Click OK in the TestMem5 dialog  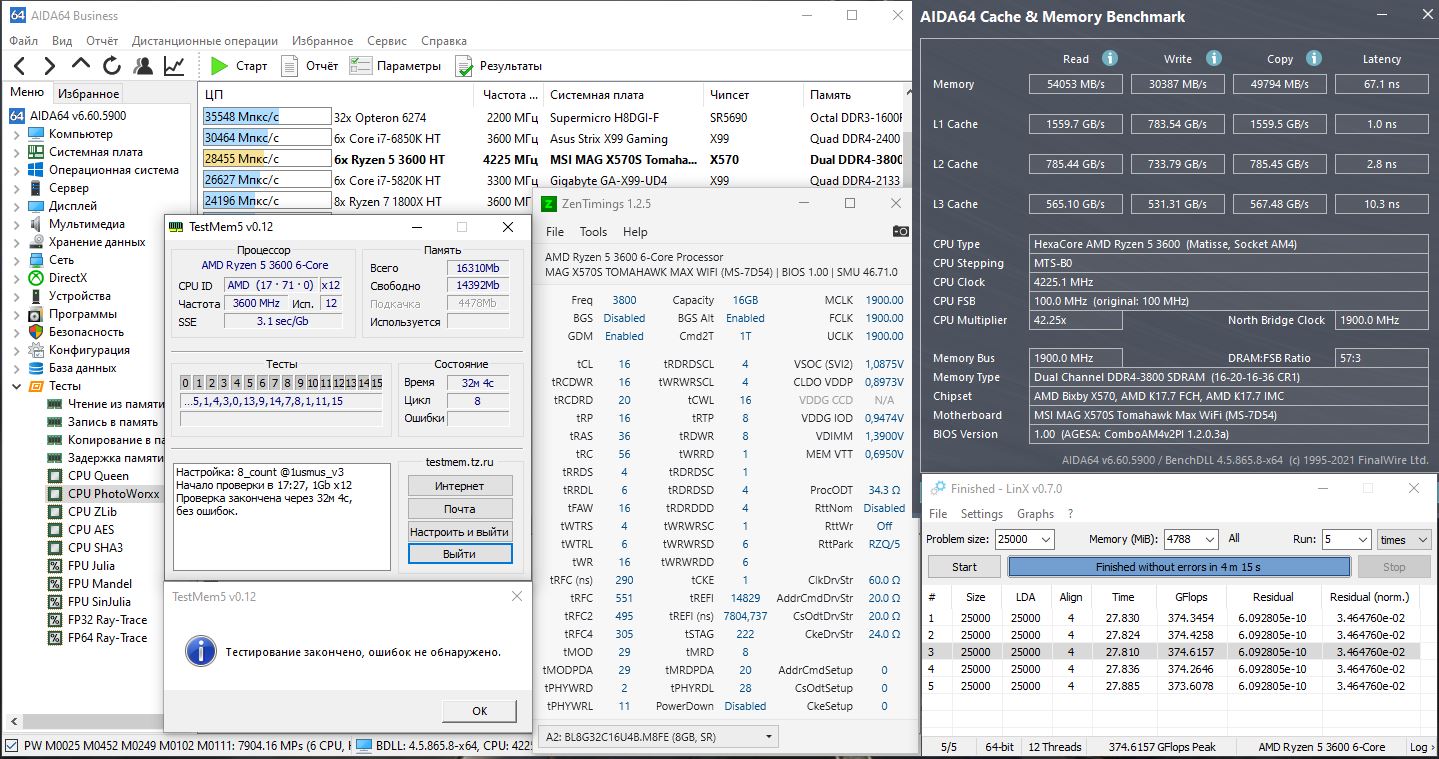click(x=479, y=711)
